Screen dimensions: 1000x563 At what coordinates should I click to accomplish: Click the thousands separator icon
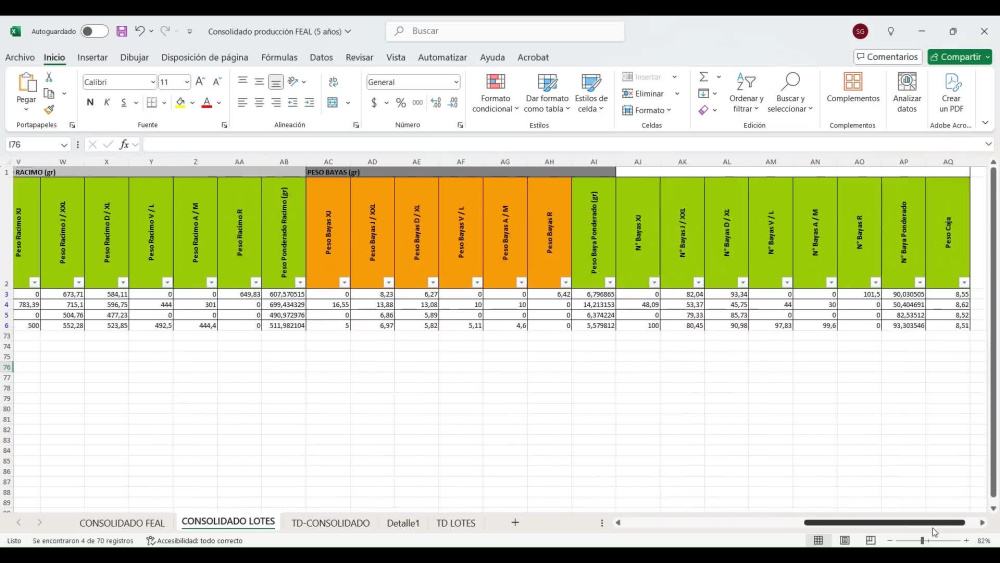point(418,103)
